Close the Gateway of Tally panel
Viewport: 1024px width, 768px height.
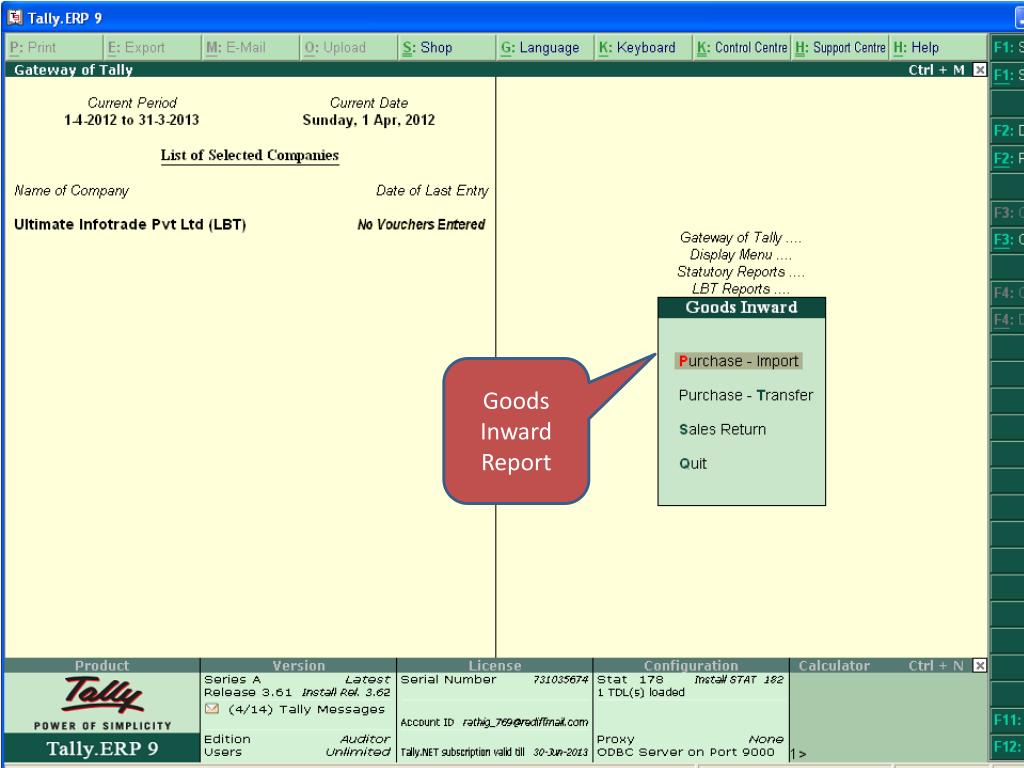tap(980, 69)
